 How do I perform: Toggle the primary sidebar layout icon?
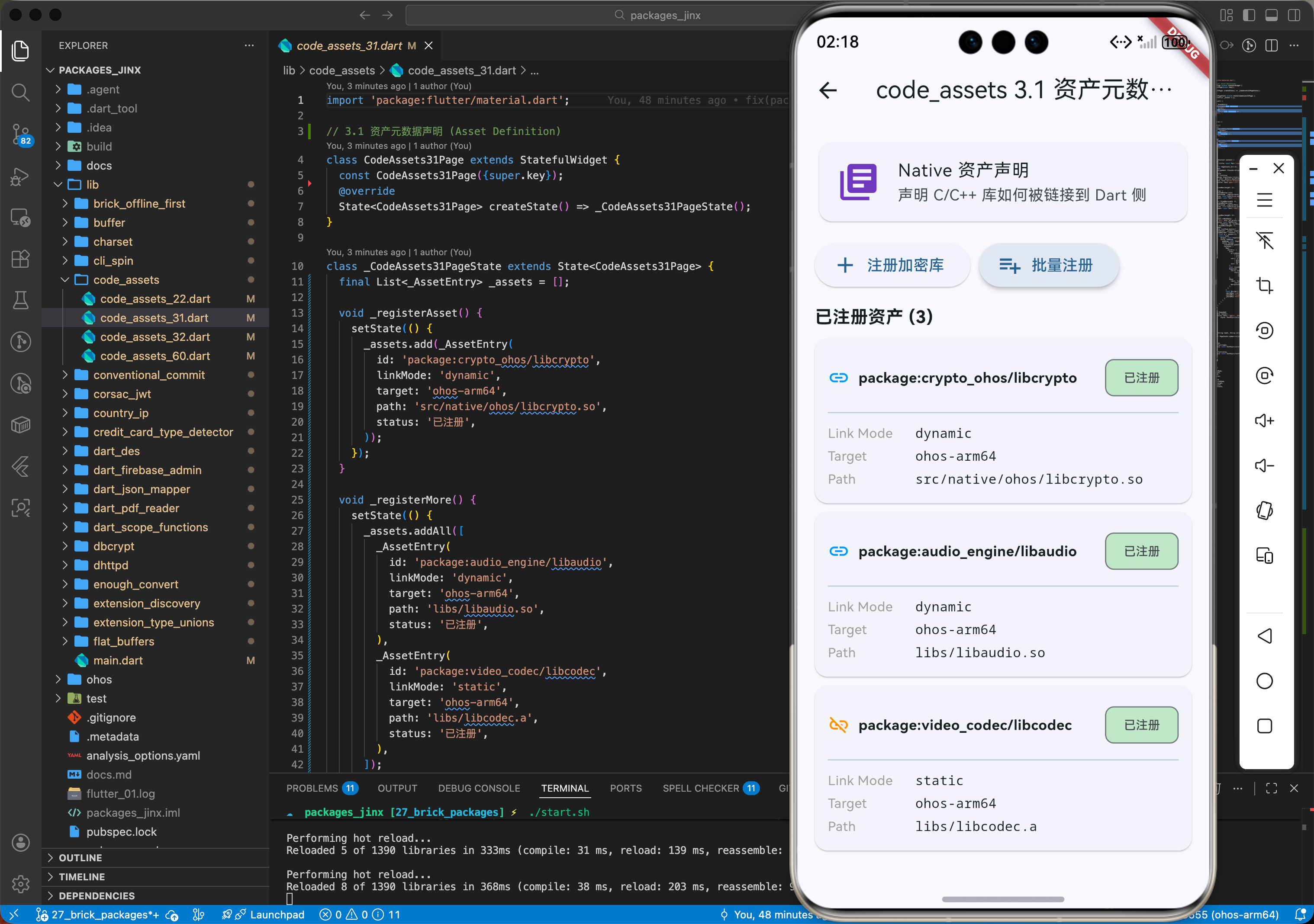point(1249,16)
